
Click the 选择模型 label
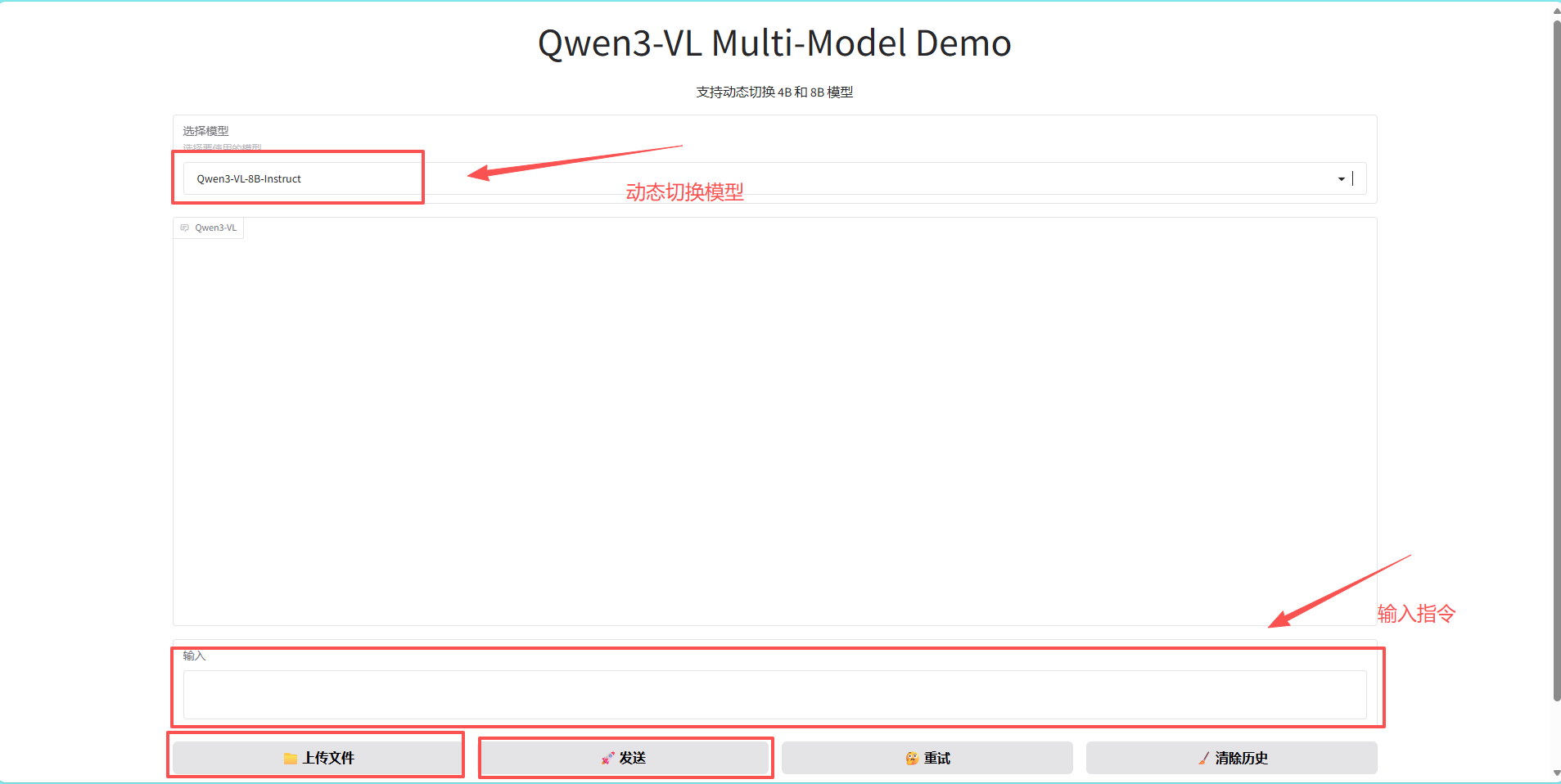pyautogui.click(x=205, y=131)
